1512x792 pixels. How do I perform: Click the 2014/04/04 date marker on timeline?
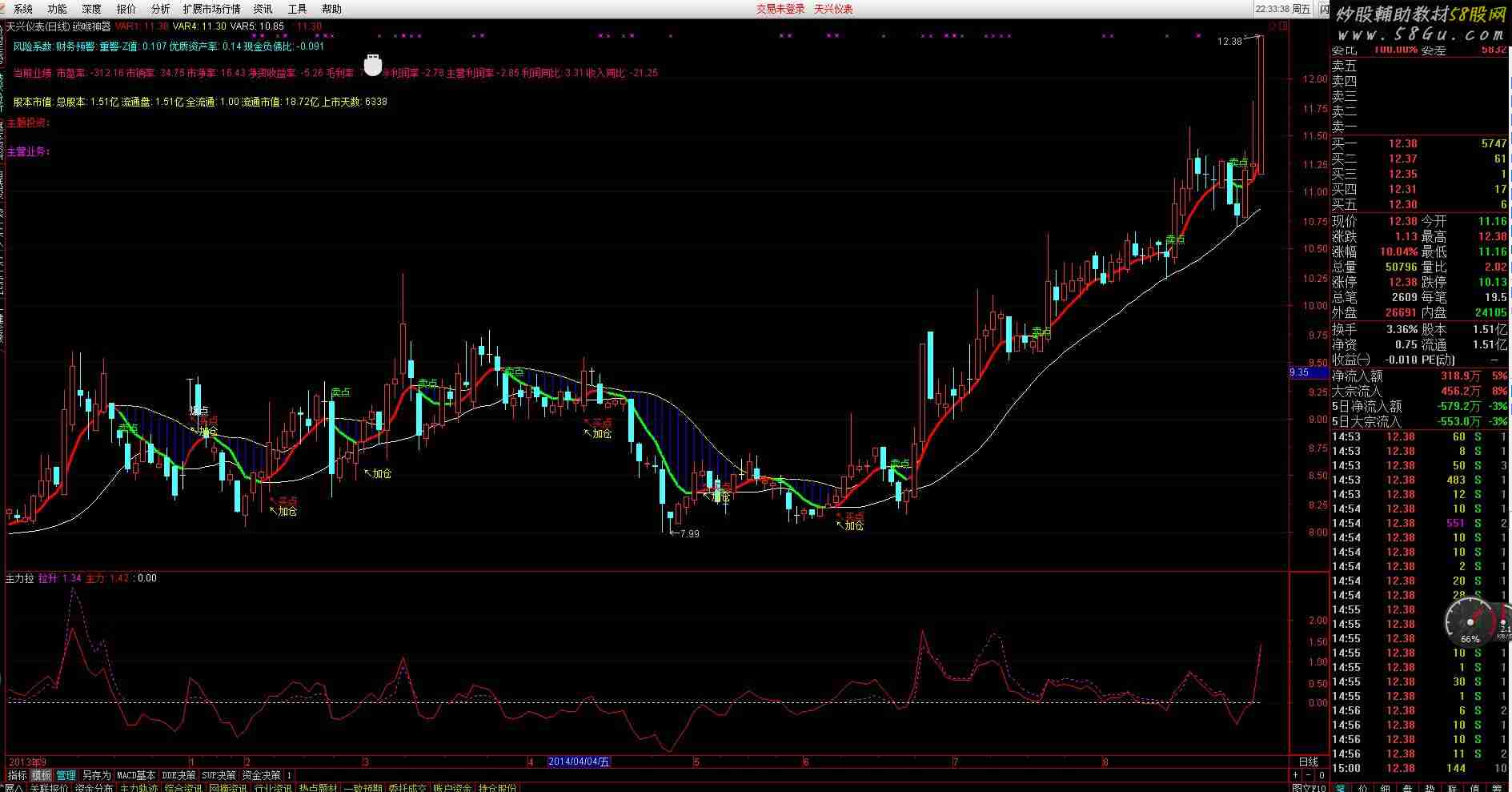[578, 762]
